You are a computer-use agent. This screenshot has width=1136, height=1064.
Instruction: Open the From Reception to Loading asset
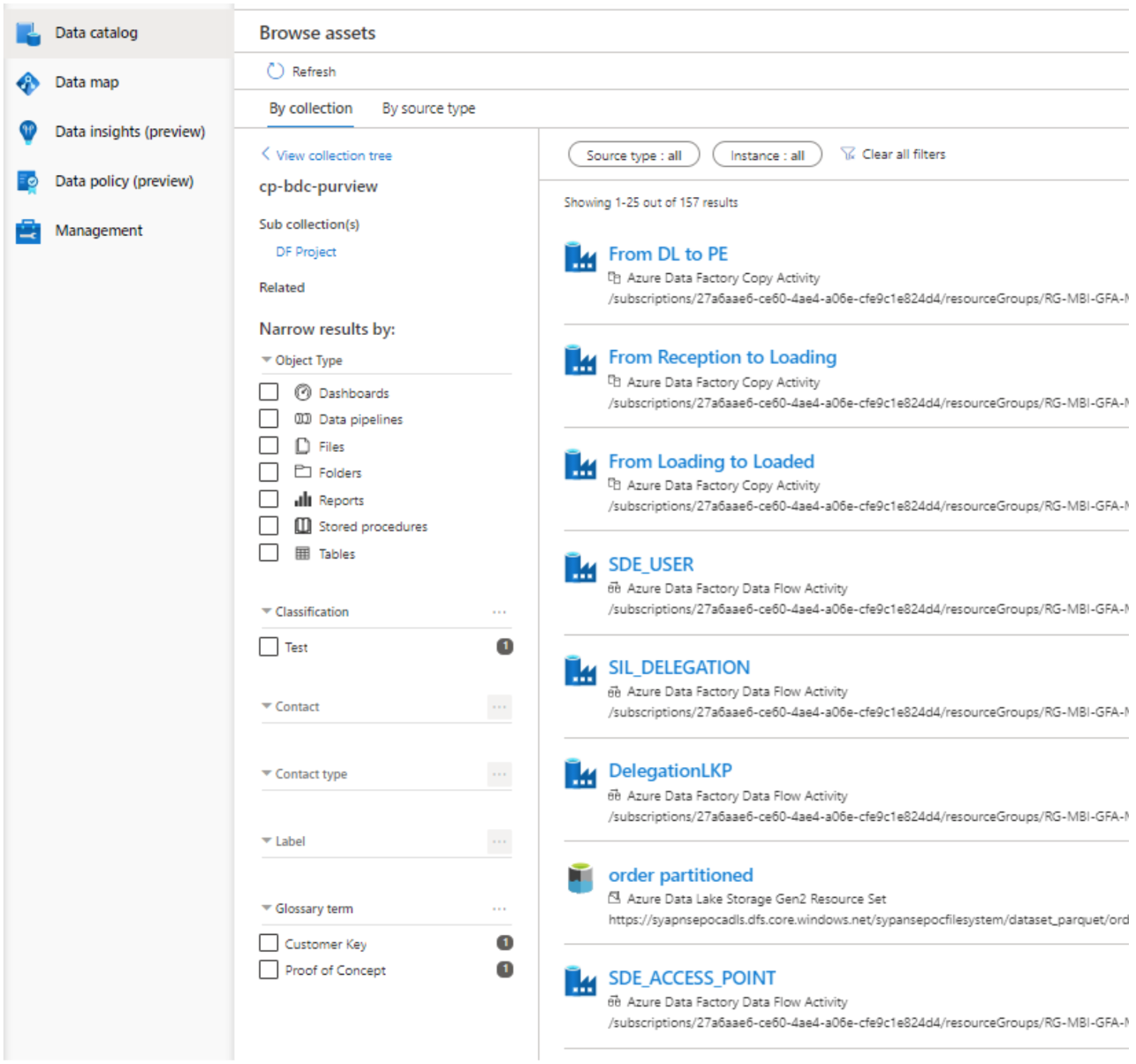pos(723,357)
